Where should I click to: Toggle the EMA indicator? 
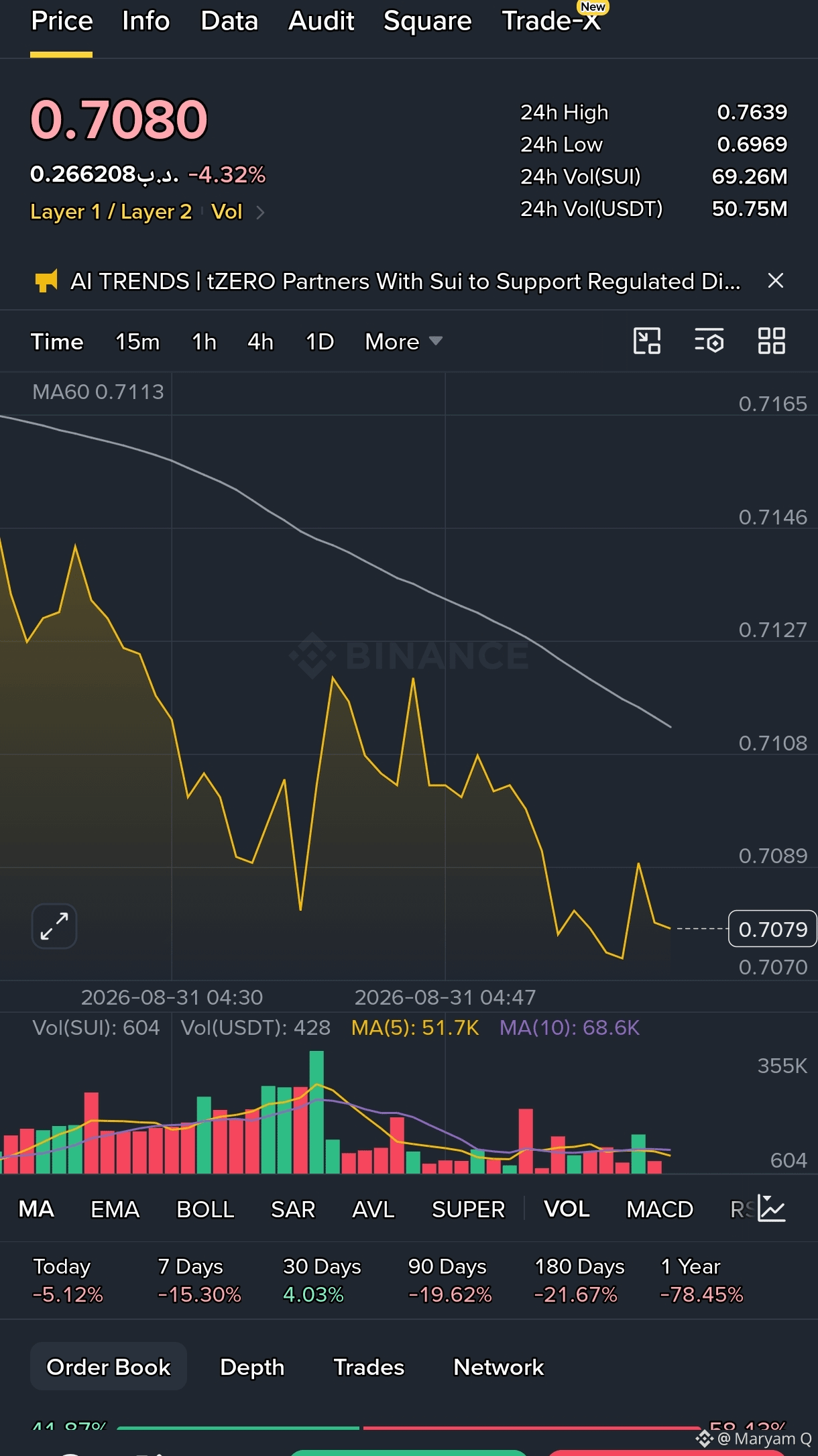(x=115, y=1209)
